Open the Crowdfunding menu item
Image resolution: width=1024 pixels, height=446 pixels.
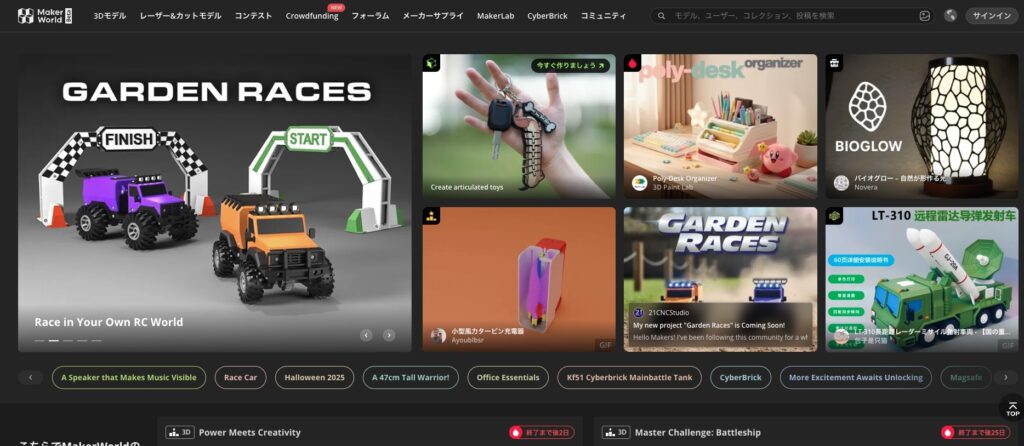point(311,16)
